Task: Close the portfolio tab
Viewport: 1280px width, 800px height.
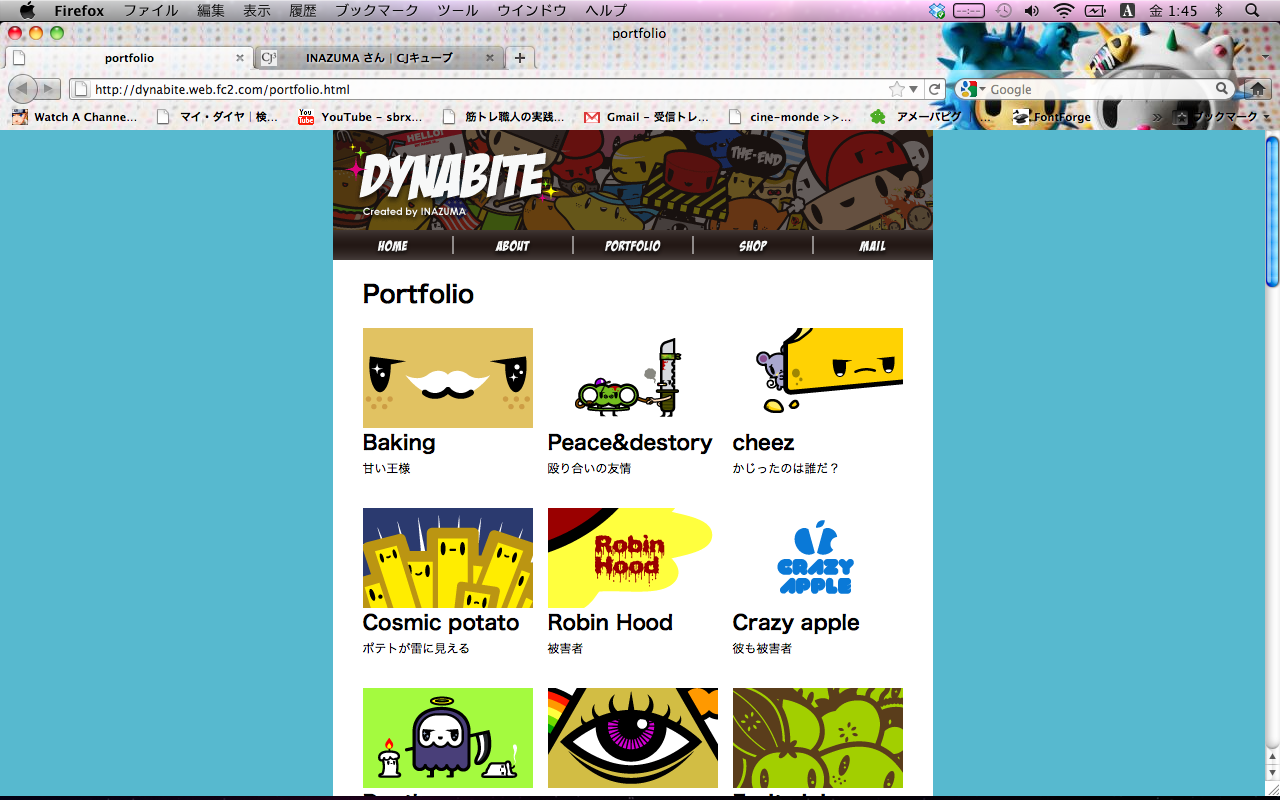Action: (x=240, y=58)
